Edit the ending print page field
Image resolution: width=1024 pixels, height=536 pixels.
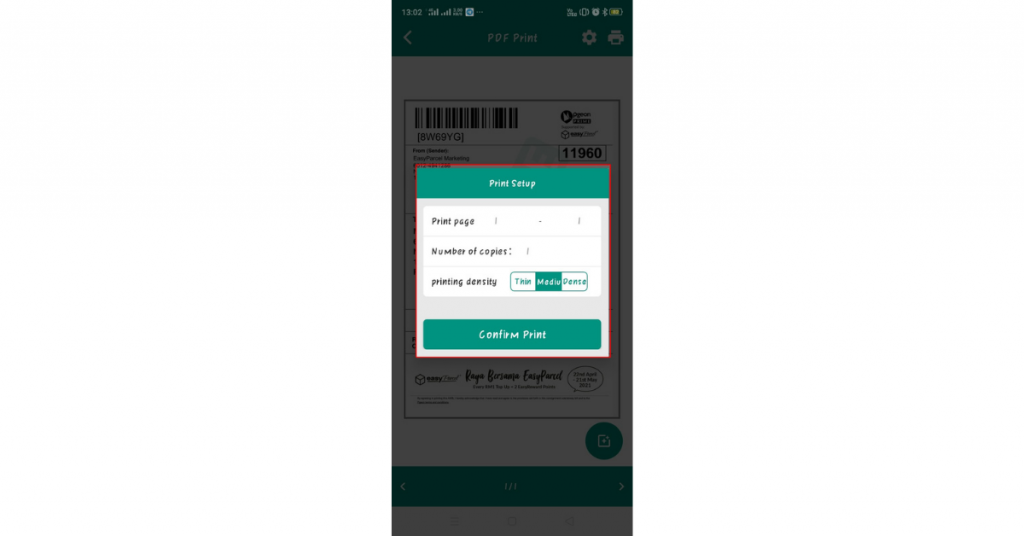[x=579, y=221]
